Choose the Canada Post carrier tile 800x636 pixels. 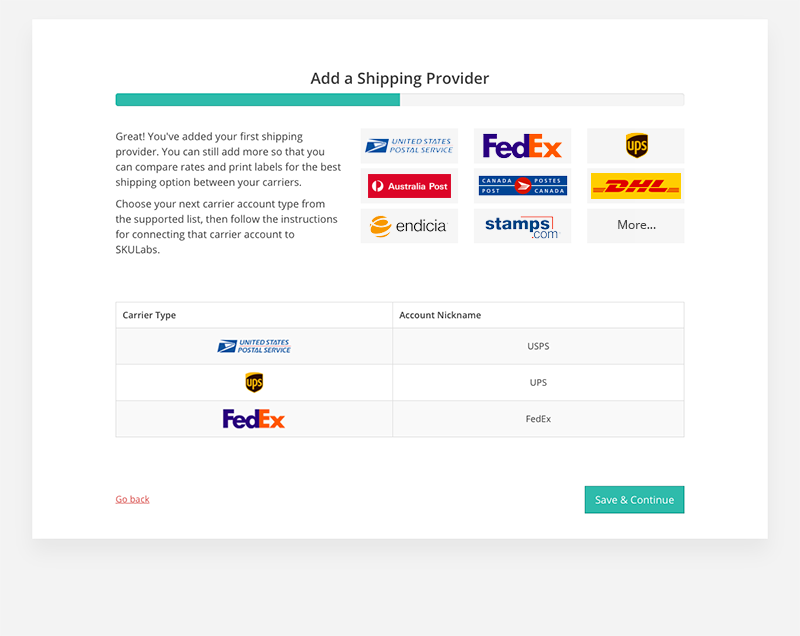522,186
